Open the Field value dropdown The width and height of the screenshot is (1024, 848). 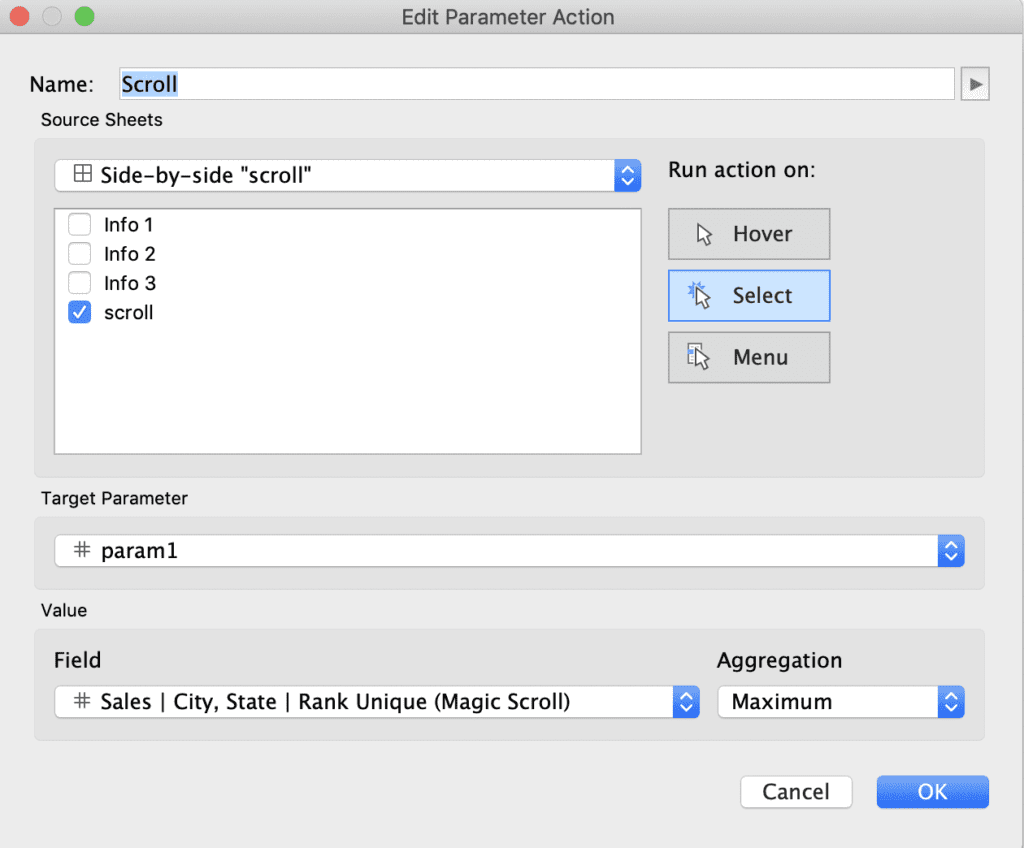point(686,701)
